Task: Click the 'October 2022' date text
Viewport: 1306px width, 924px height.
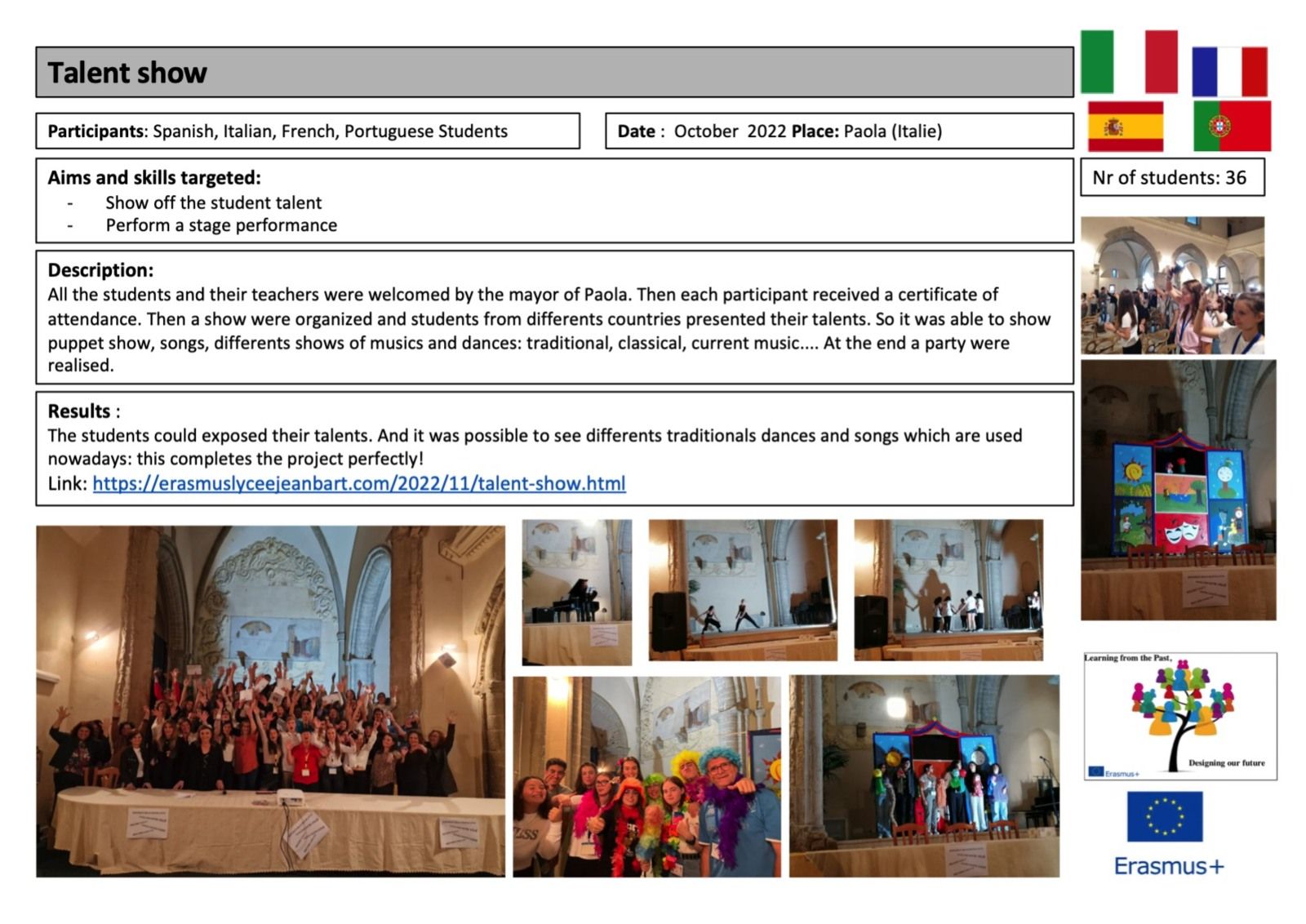Action: 730,131
